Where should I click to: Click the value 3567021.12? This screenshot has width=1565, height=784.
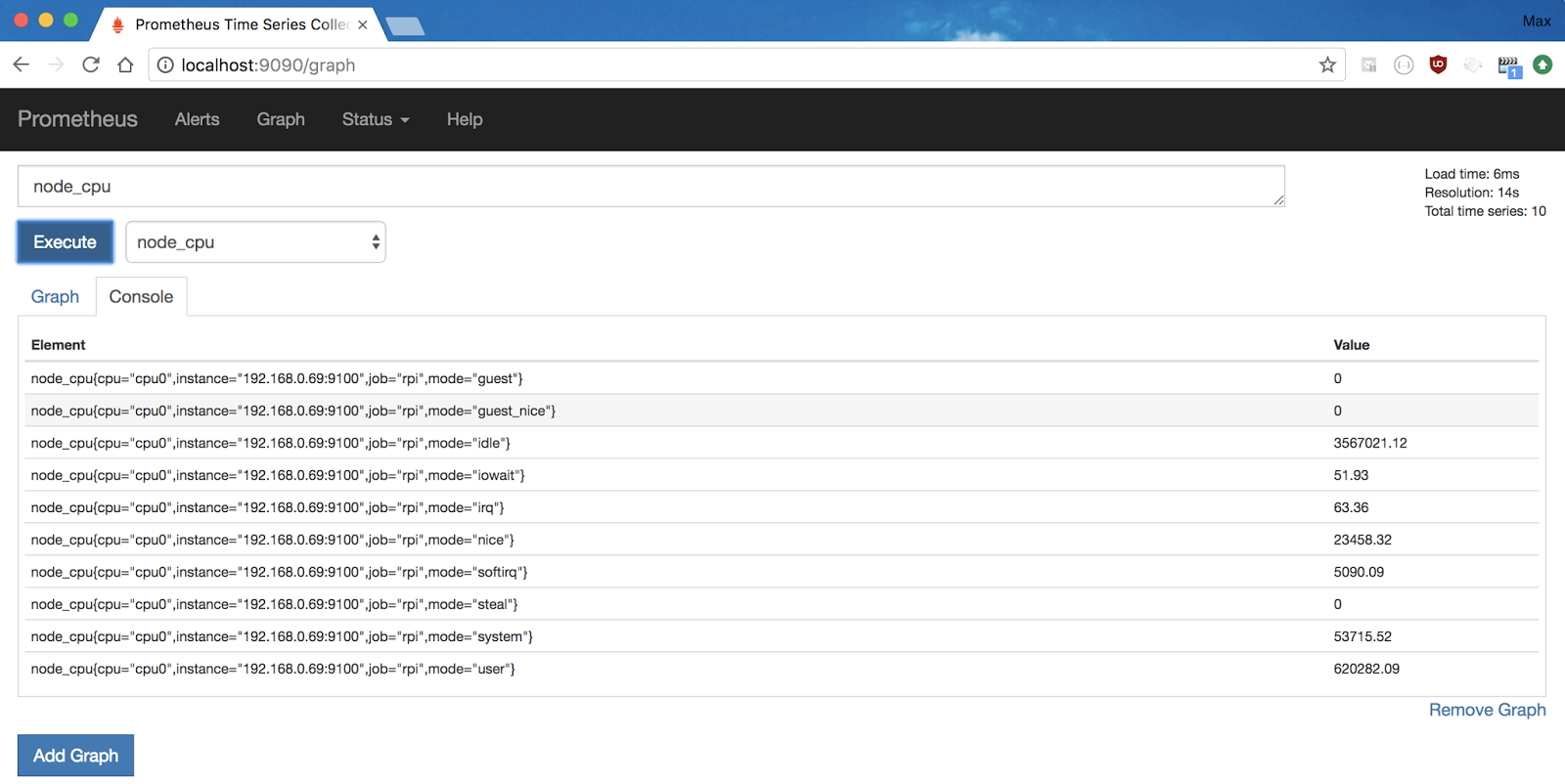[x=1370, y=443]
